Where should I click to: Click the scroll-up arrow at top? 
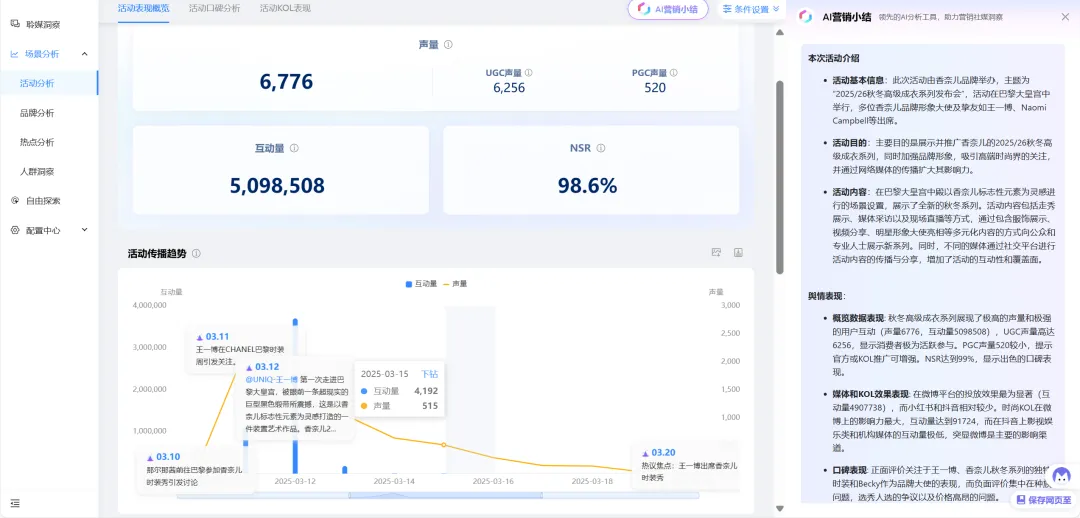click(x=780, y=32)
